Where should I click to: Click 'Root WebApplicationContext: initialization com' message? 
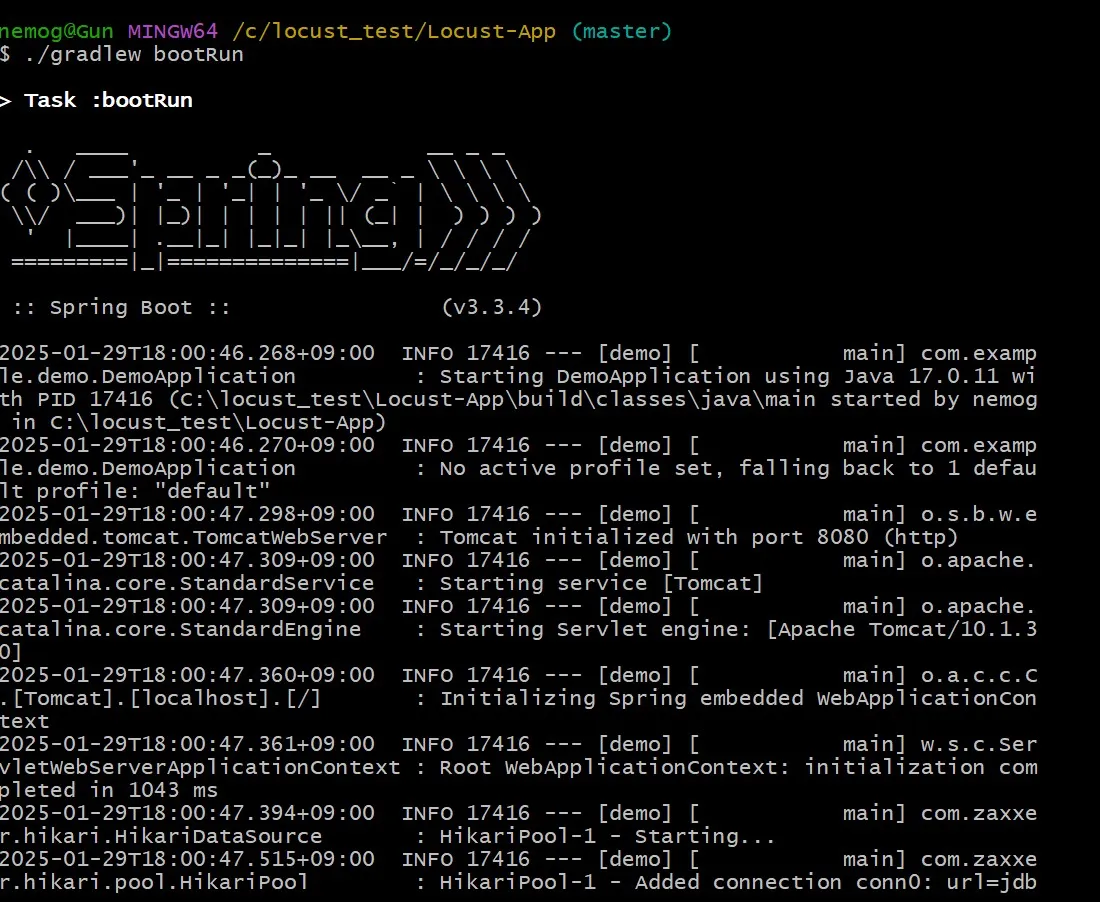pyautogui.click(x=739, y=767)
